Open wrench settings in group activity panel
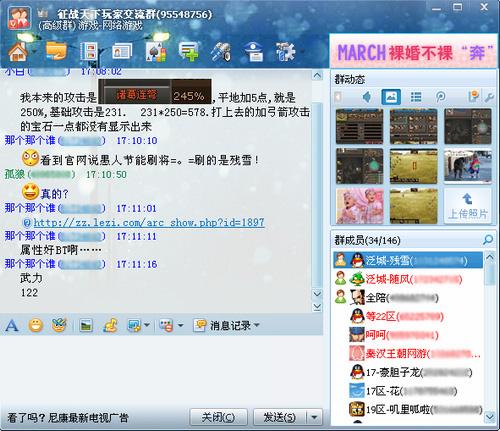This screenshot has height=431, width=500. pos(489,97)
